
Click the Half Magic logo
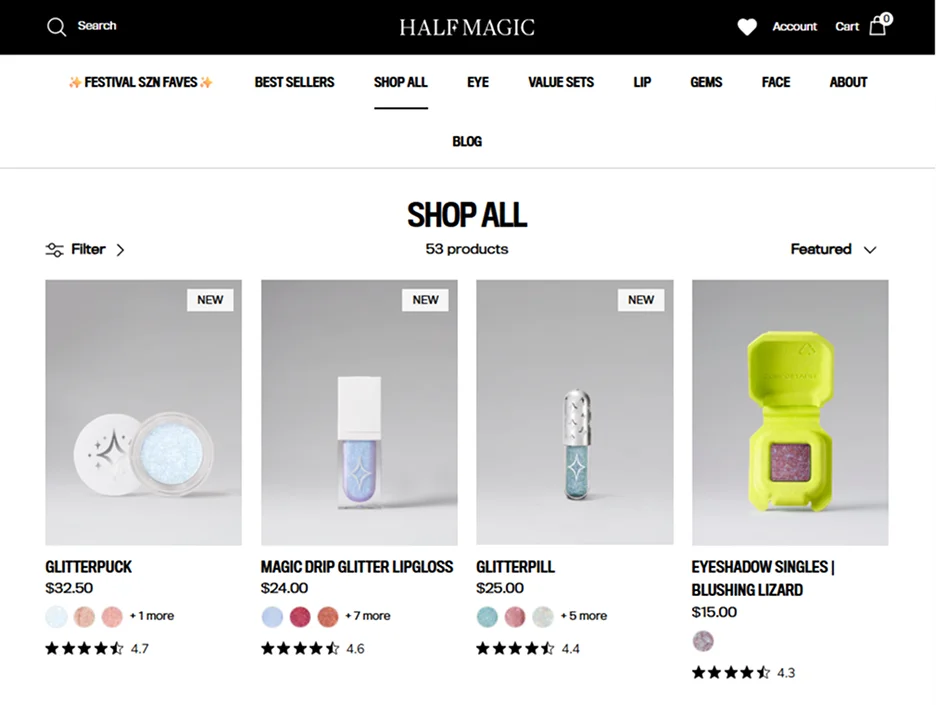click(467, 27)
